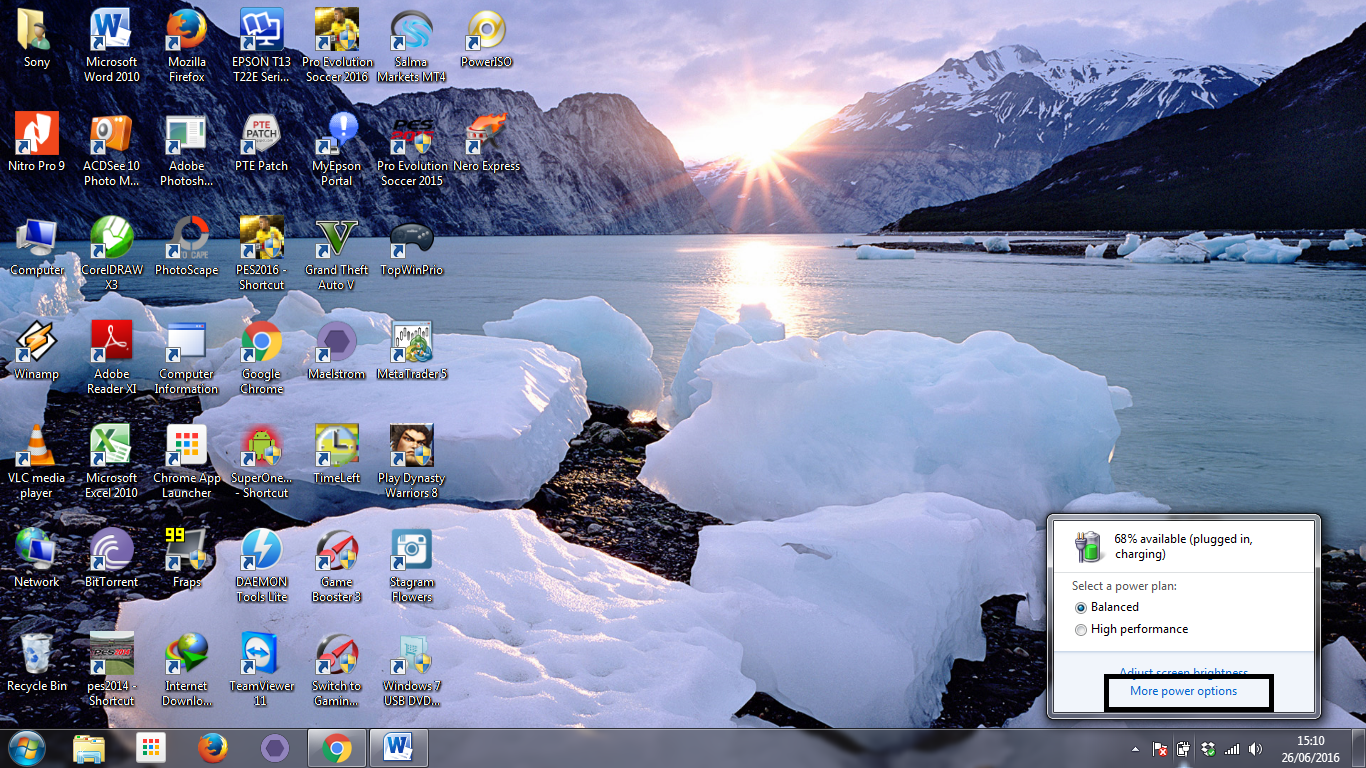The image size is (1366, 768).
Task: Launch Play Dynasty Warriors 8 shortcut
Action: point(411,462)
